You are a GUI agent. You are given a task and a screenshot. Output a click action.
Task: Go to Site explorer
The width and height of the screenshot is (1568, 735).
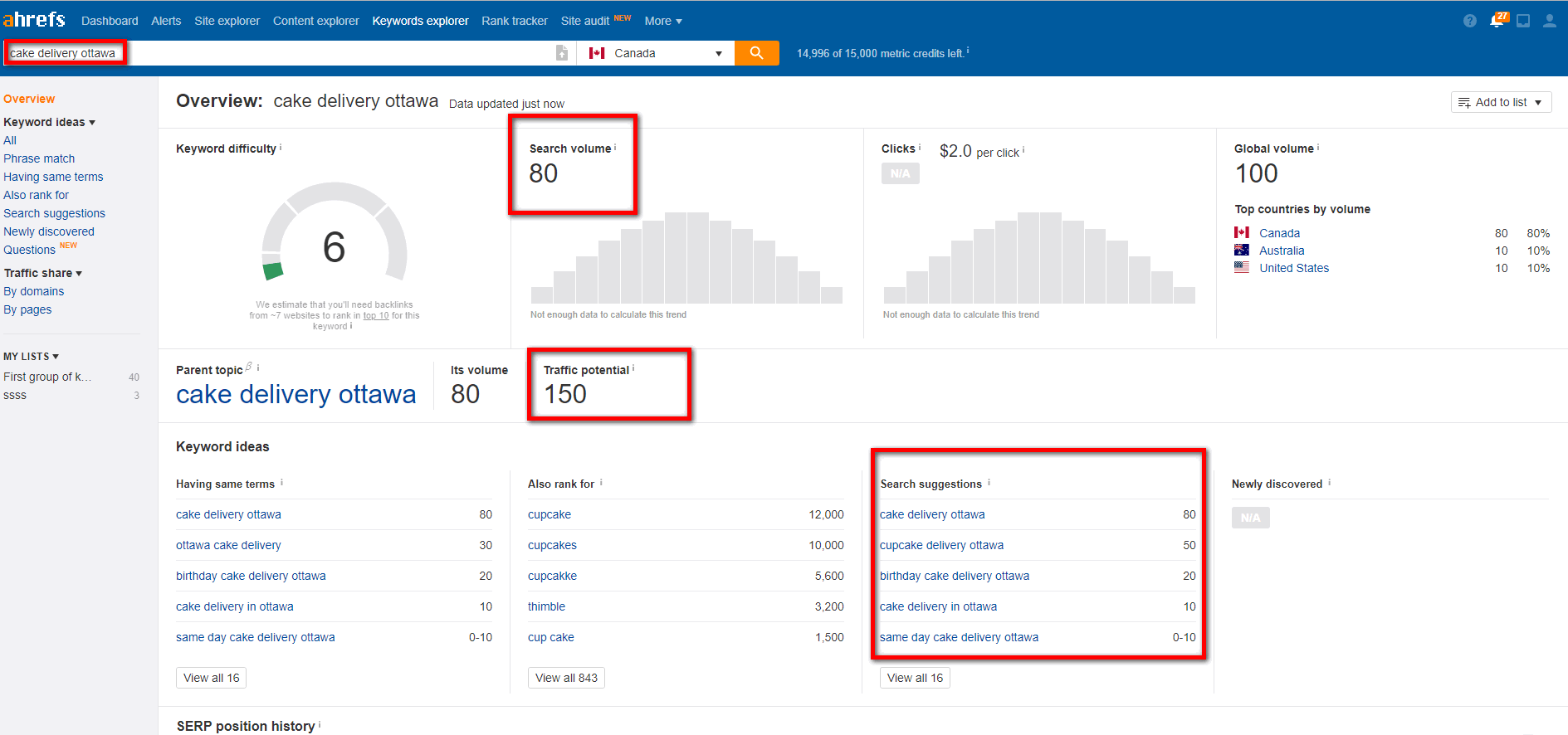point(227,21)
